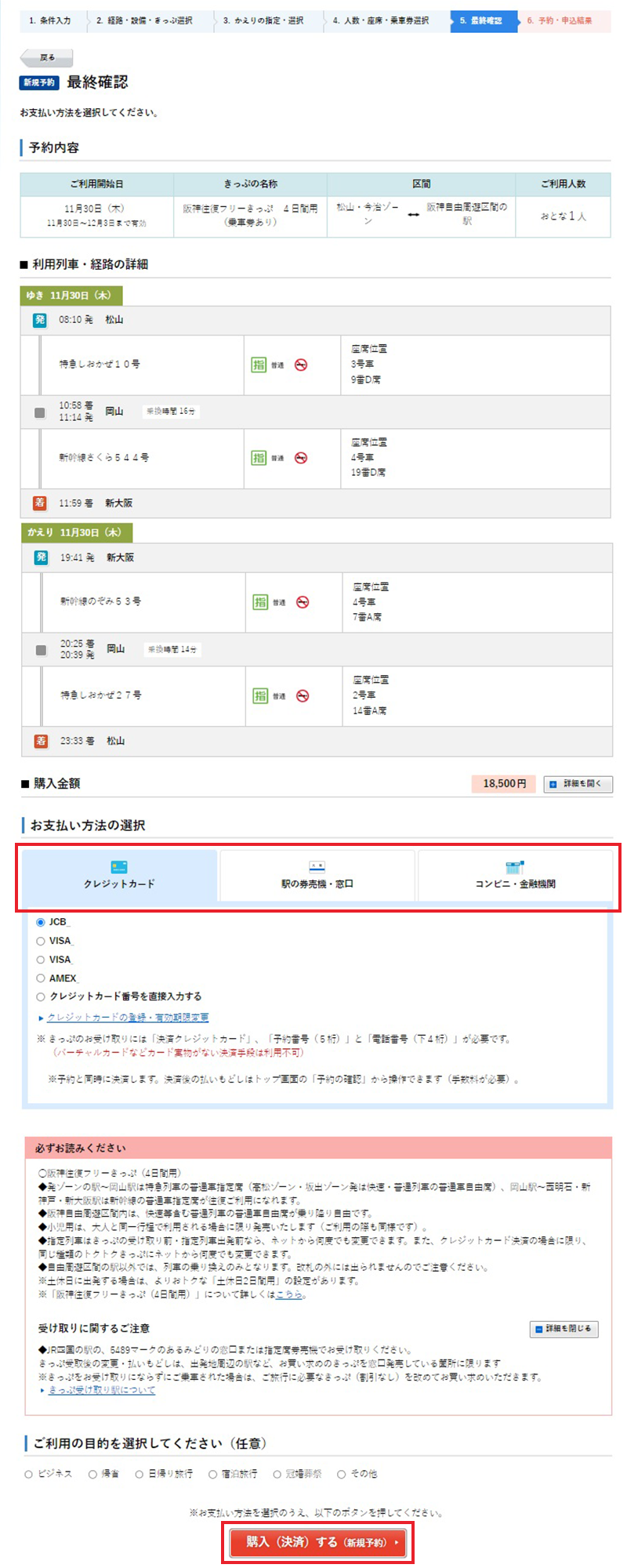Screen dimensions: 627x1568
Task: Click the orange 着 arrival icon at 新大阪 11:59
Action: pos(40,503)
